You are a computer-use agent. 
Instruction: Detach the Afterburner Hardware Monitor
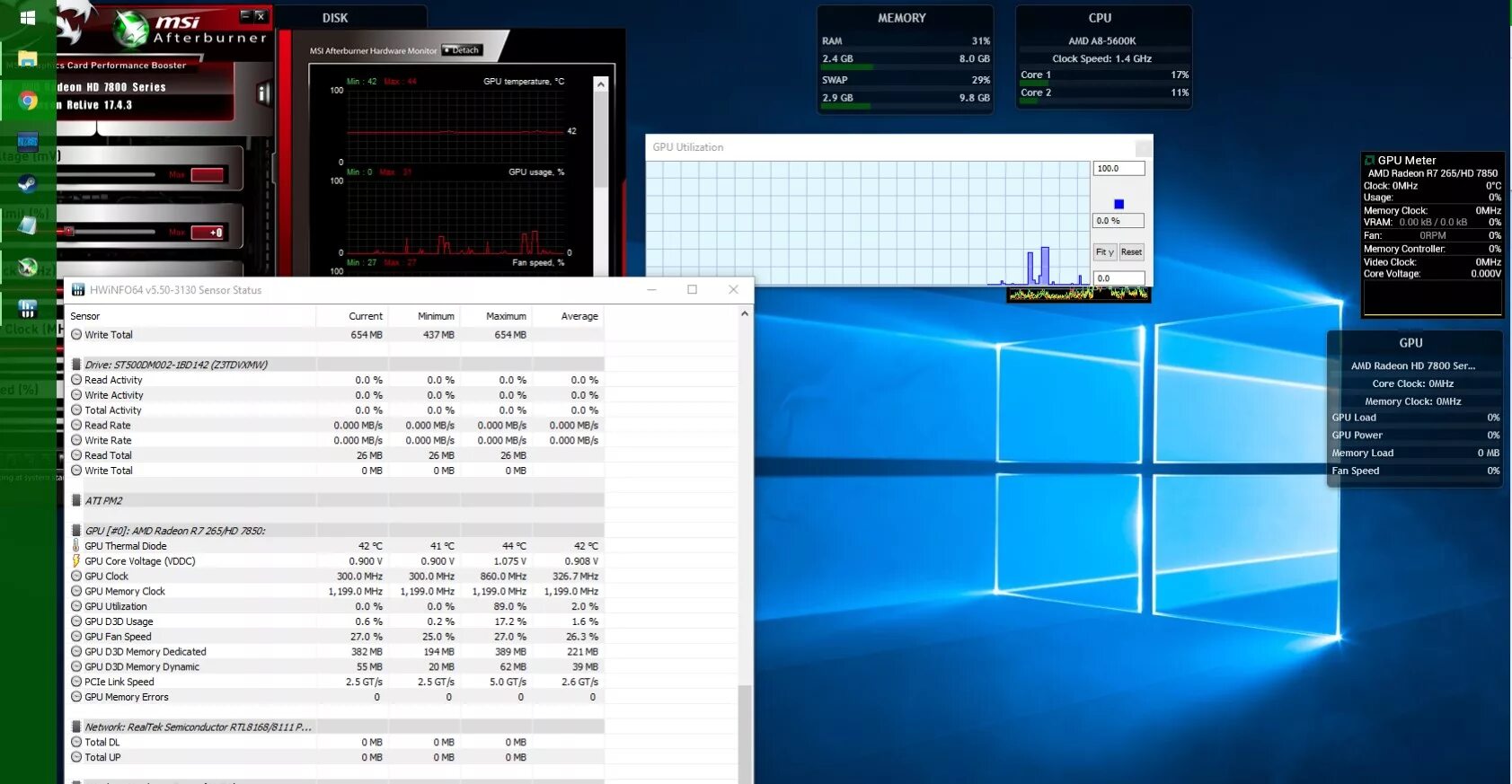coord(463,50)
